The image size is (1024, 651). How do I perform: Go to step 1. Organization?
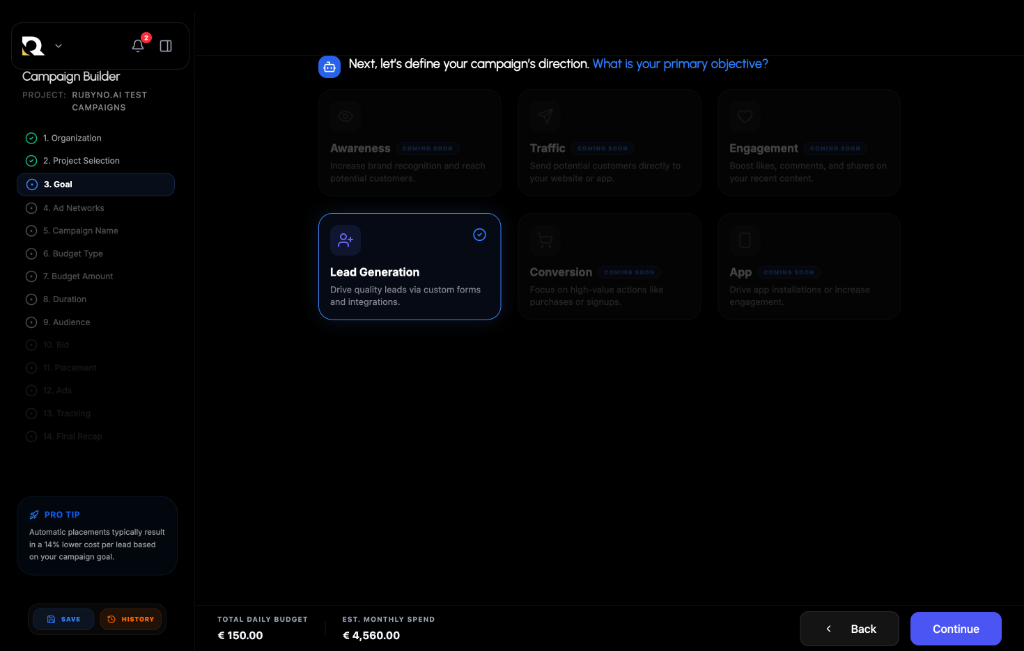point(96,138)
